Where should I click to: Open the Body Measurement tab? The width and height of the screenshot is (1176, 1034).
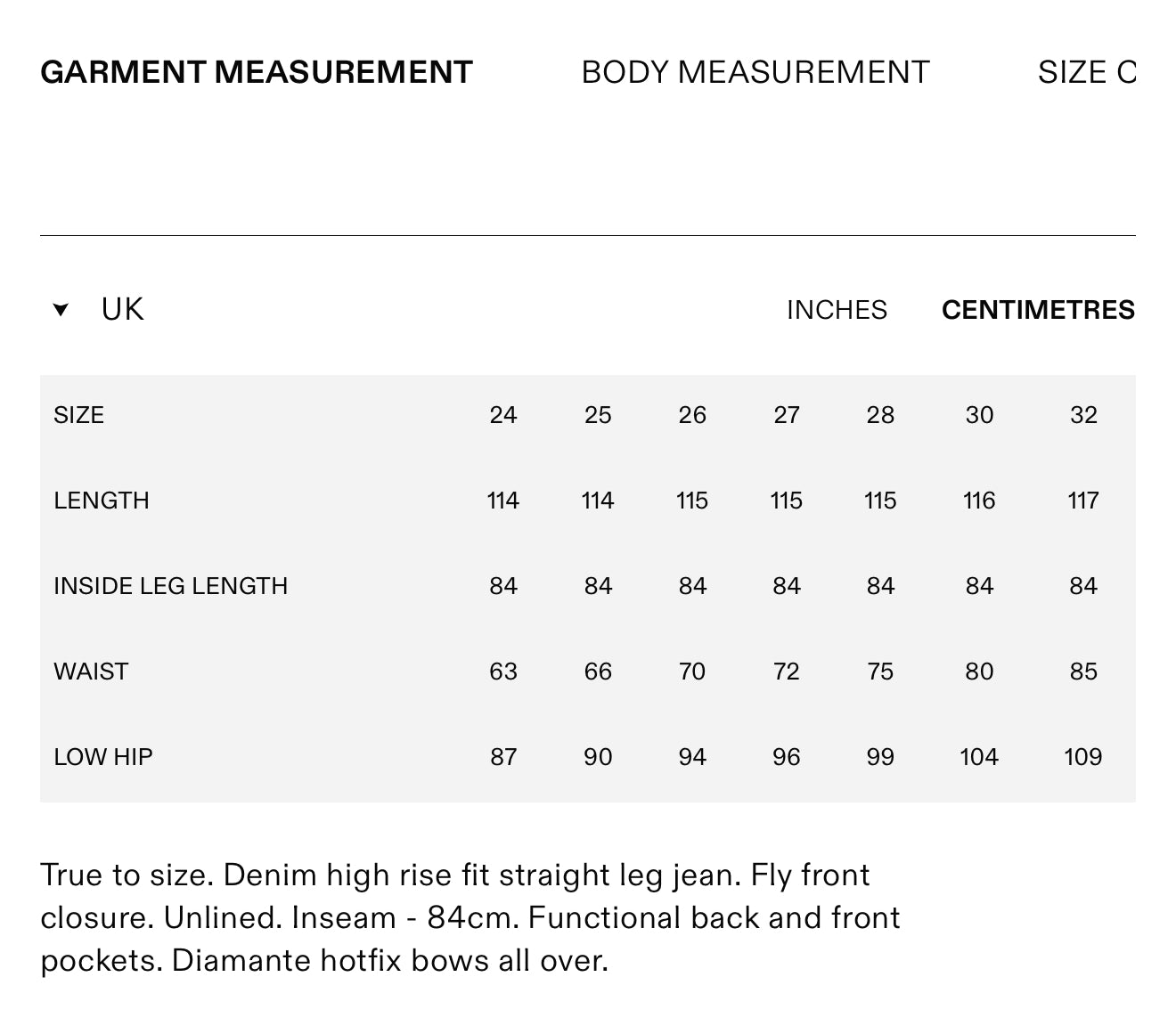tap(755, 72)
